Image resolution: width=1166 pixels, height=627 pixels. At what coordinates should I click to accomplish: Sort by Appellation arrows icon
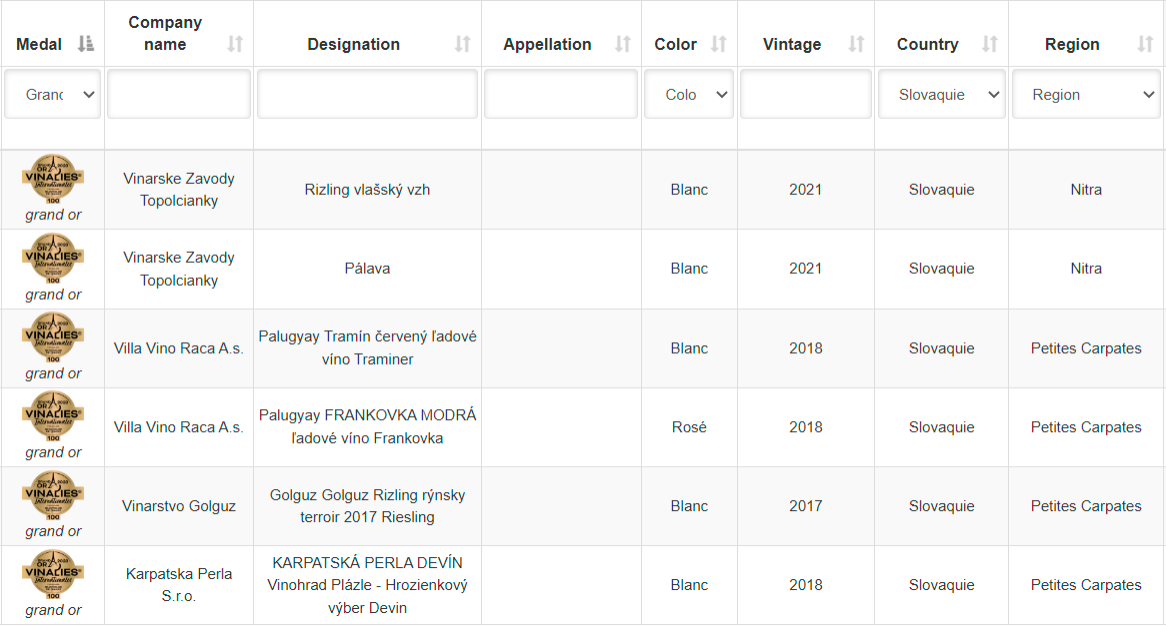click(x=622, y=44)
